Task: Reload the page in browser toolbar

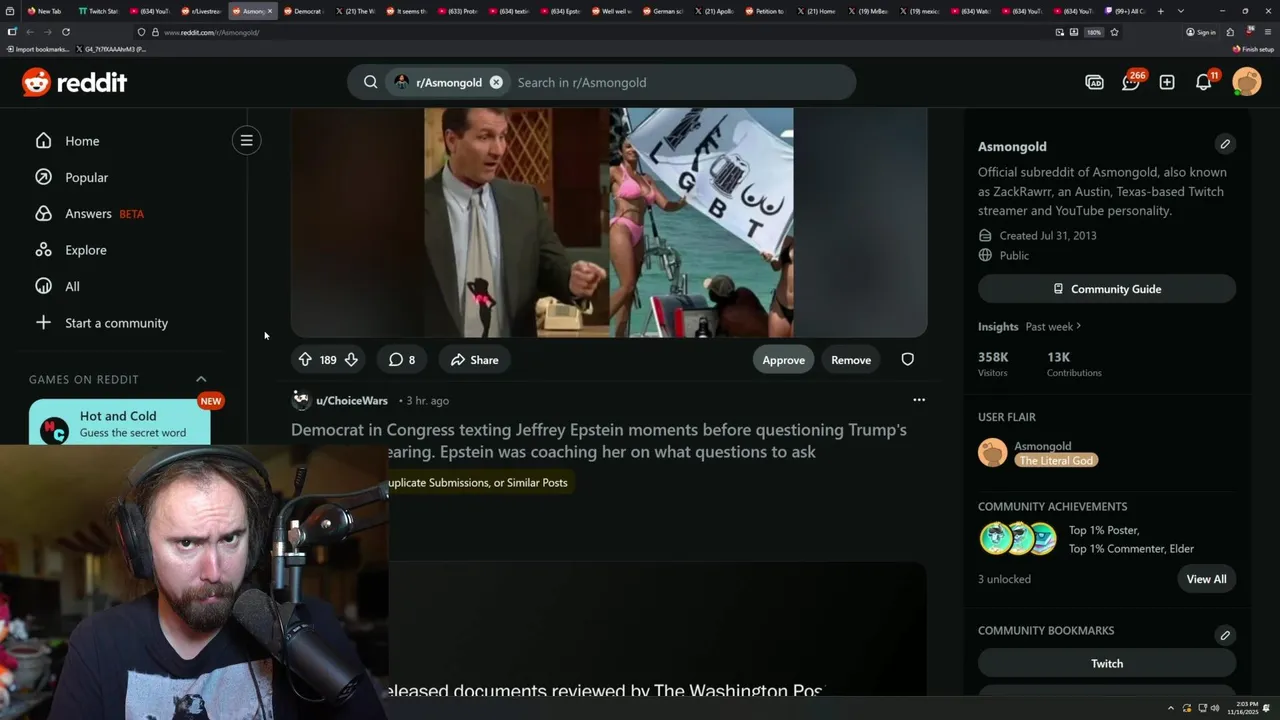Action: [66, 32]
